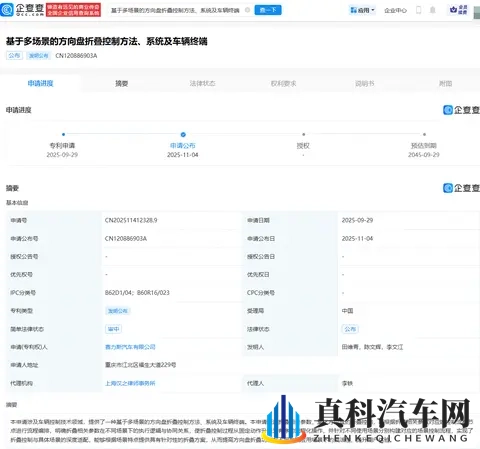Focus the patent name search box
This screenshot has height=449, width=480.
tap(175, 10)
